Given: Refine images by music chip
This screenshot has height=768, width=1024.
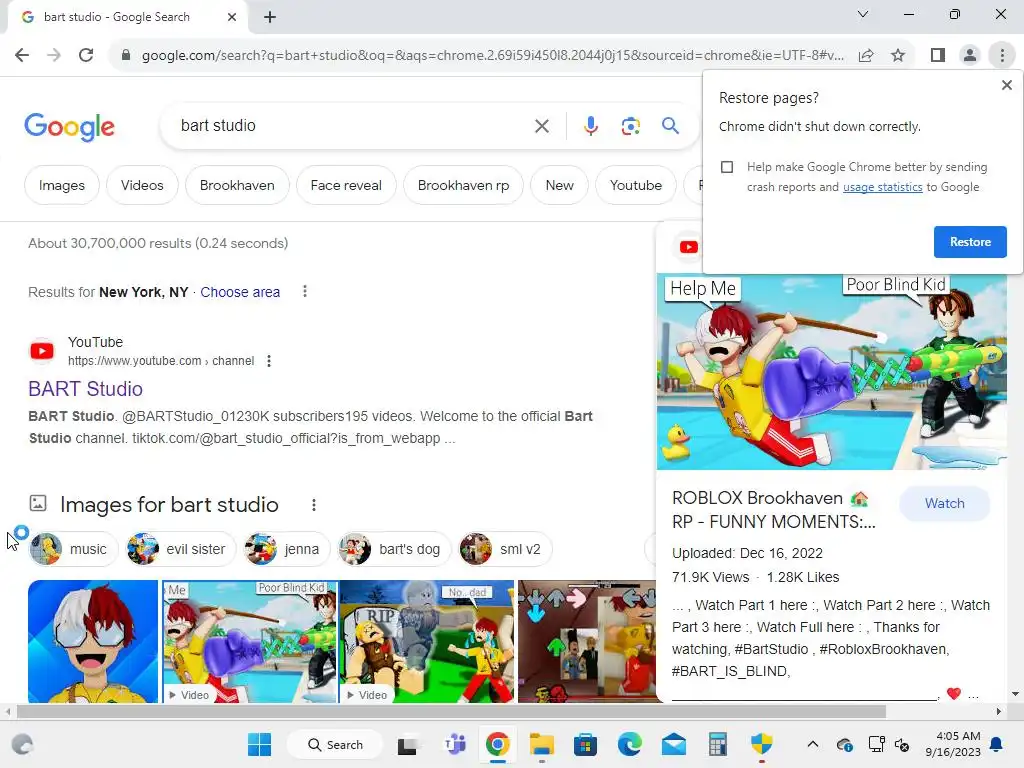Looking at the screenshot, I should [72, 549].
